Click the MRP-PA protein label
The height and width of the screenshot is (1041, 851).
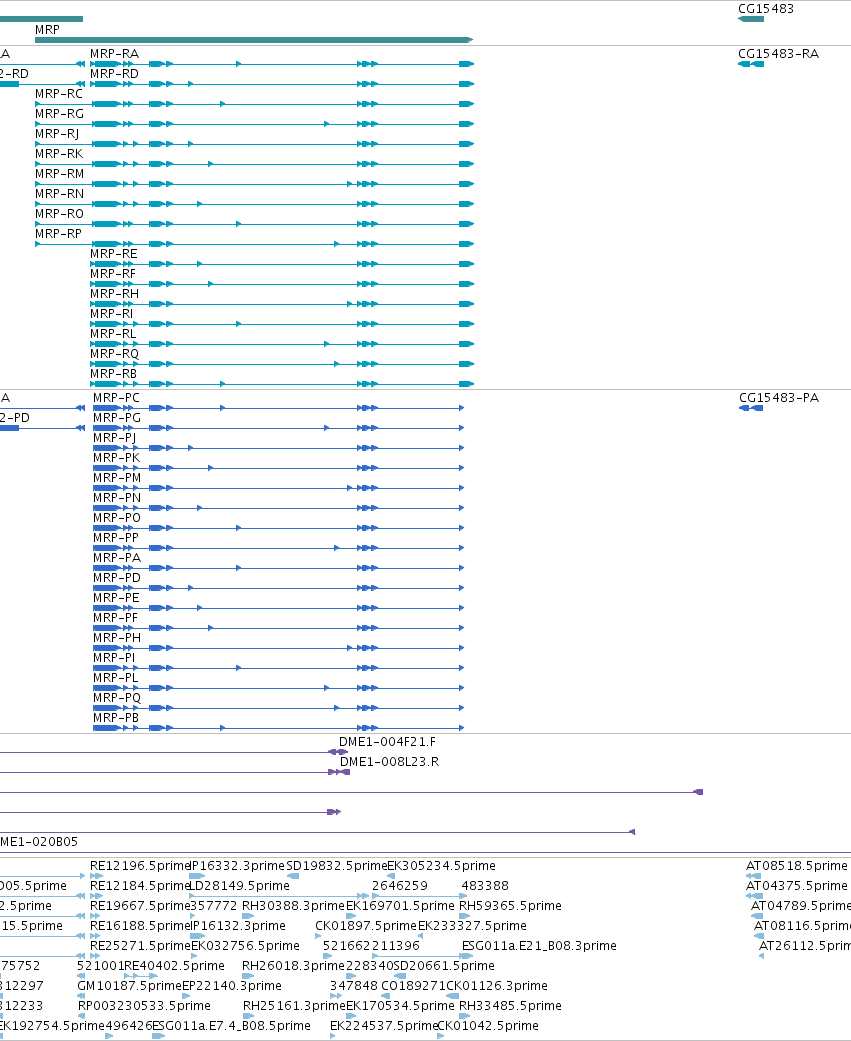(117, 557)
